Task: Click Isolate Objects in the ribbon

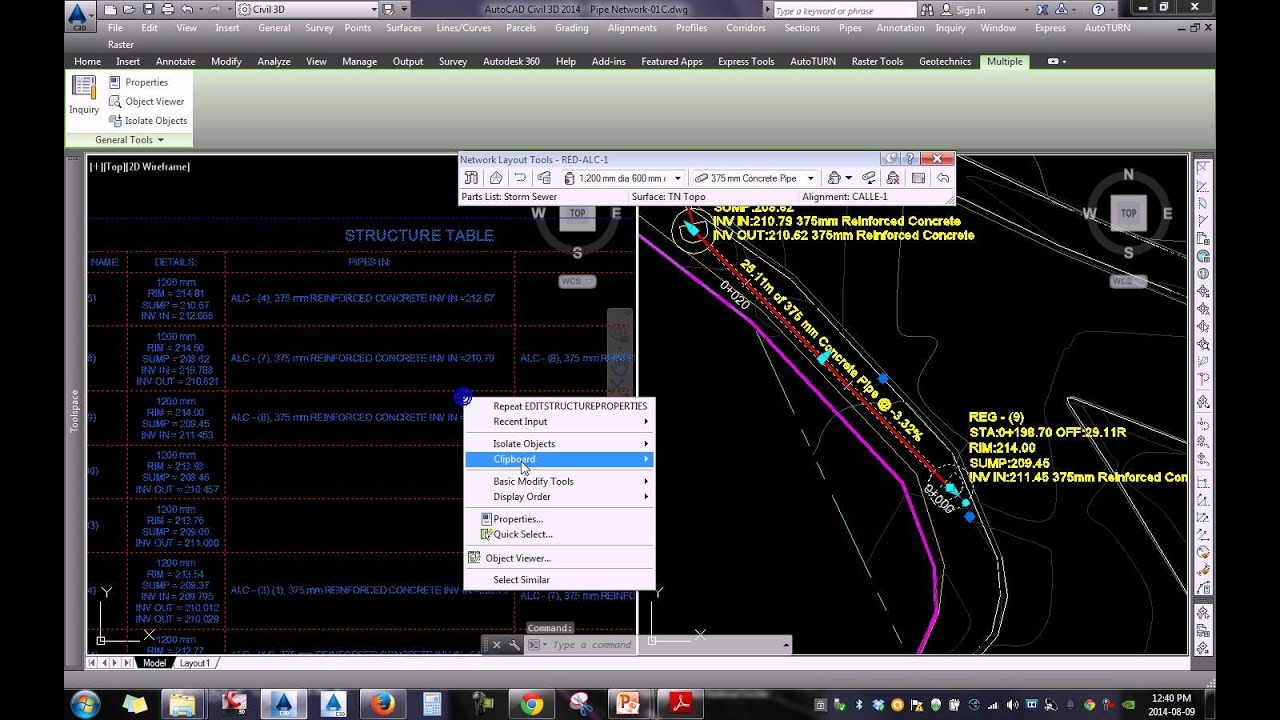Action: pyautogui.click(x=148, y=120)
